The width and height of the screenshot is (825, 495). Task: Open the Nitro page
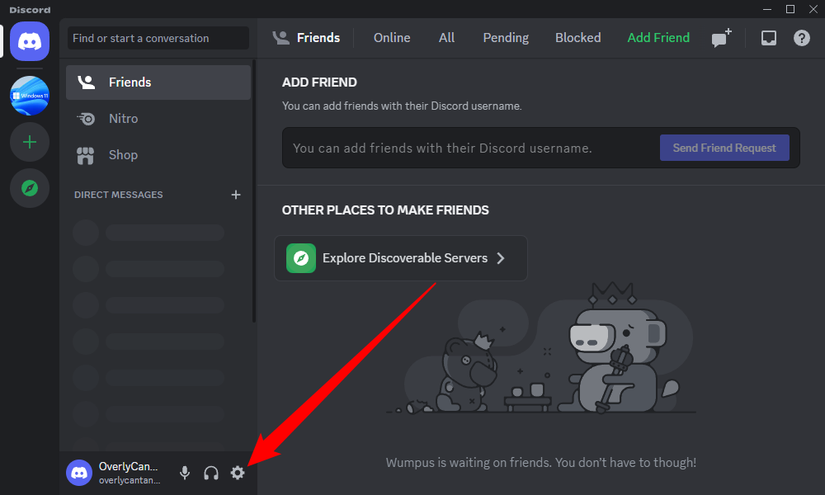click(x=158, y=118)
